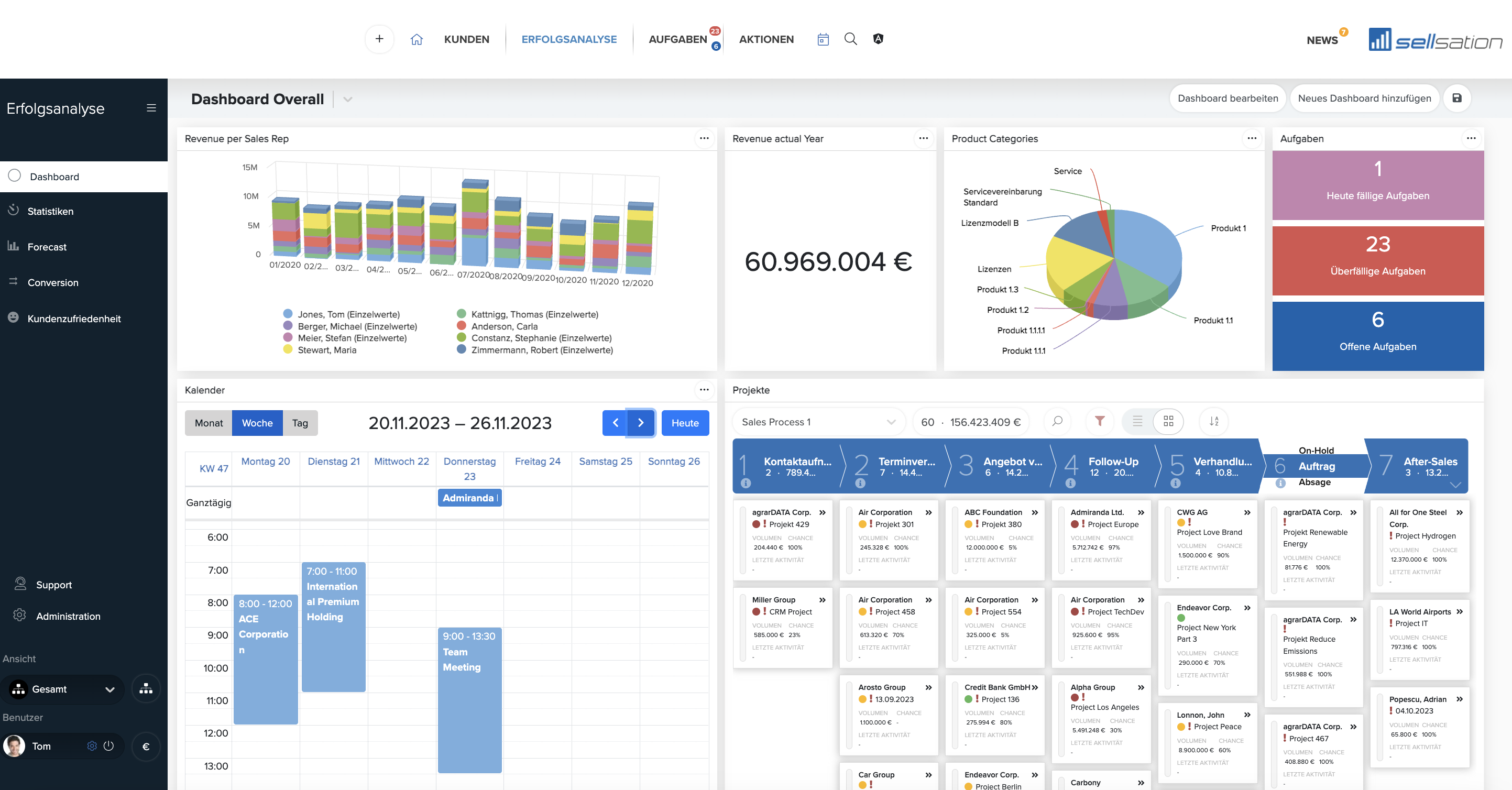Save dashboard using floppy disk icon
This screenshot has height=790, width=1512.
point(1457,98)
